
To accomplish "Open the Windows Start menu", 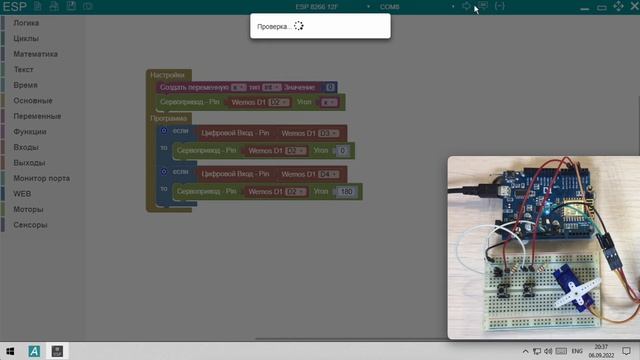I will (10, 351).
